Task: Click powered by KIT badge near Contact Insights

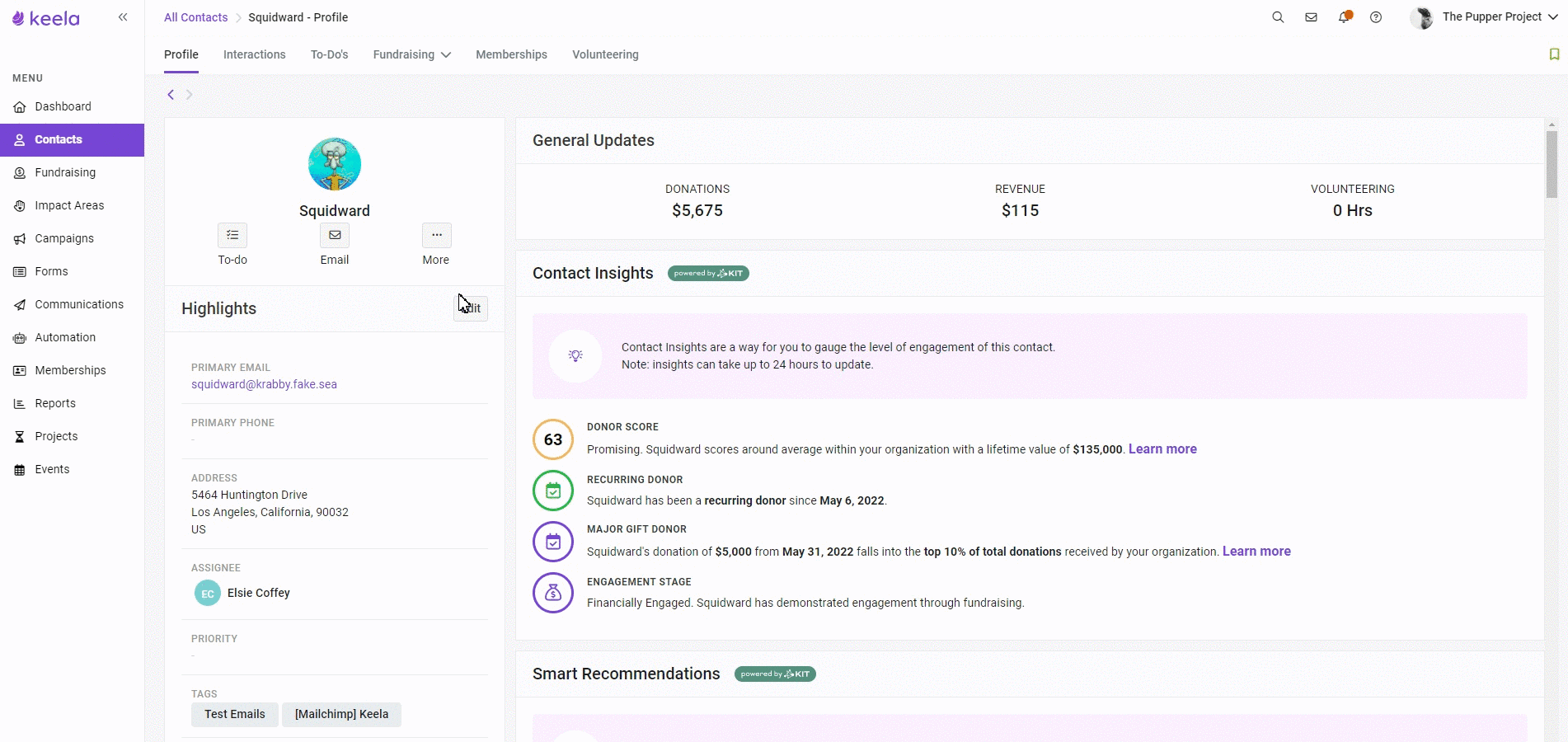Action: click(708, 274)
